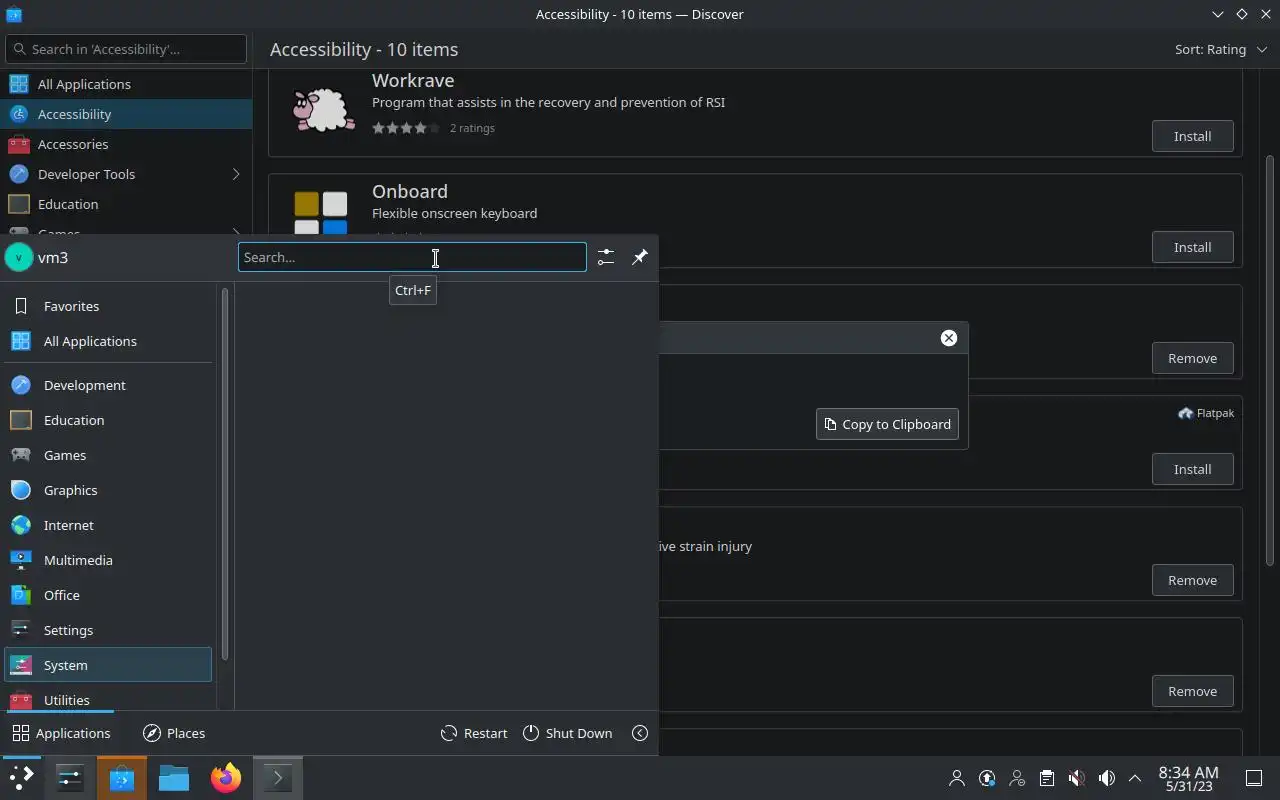Switch to the Places tab
Screen dimensions: 1280x800
click(x=174, y=733)
